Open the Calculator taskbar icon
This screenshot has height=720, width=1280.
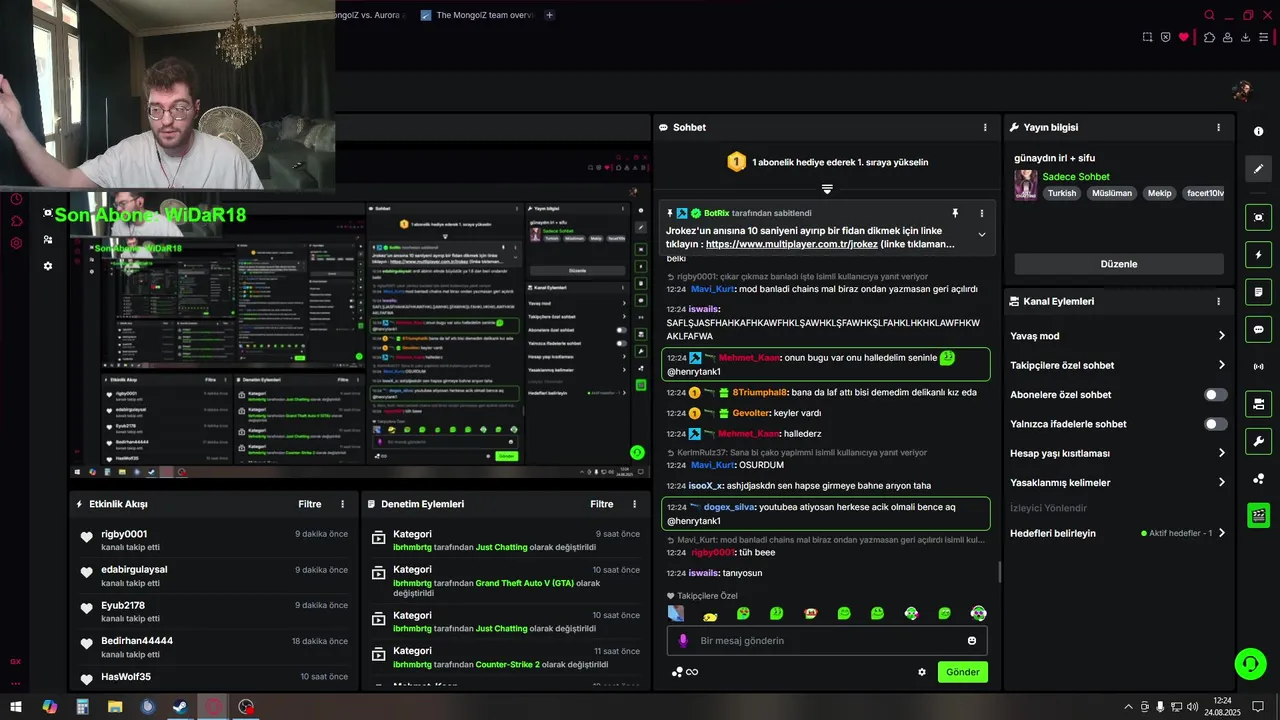pyautogui.click(x=82, y=707)
